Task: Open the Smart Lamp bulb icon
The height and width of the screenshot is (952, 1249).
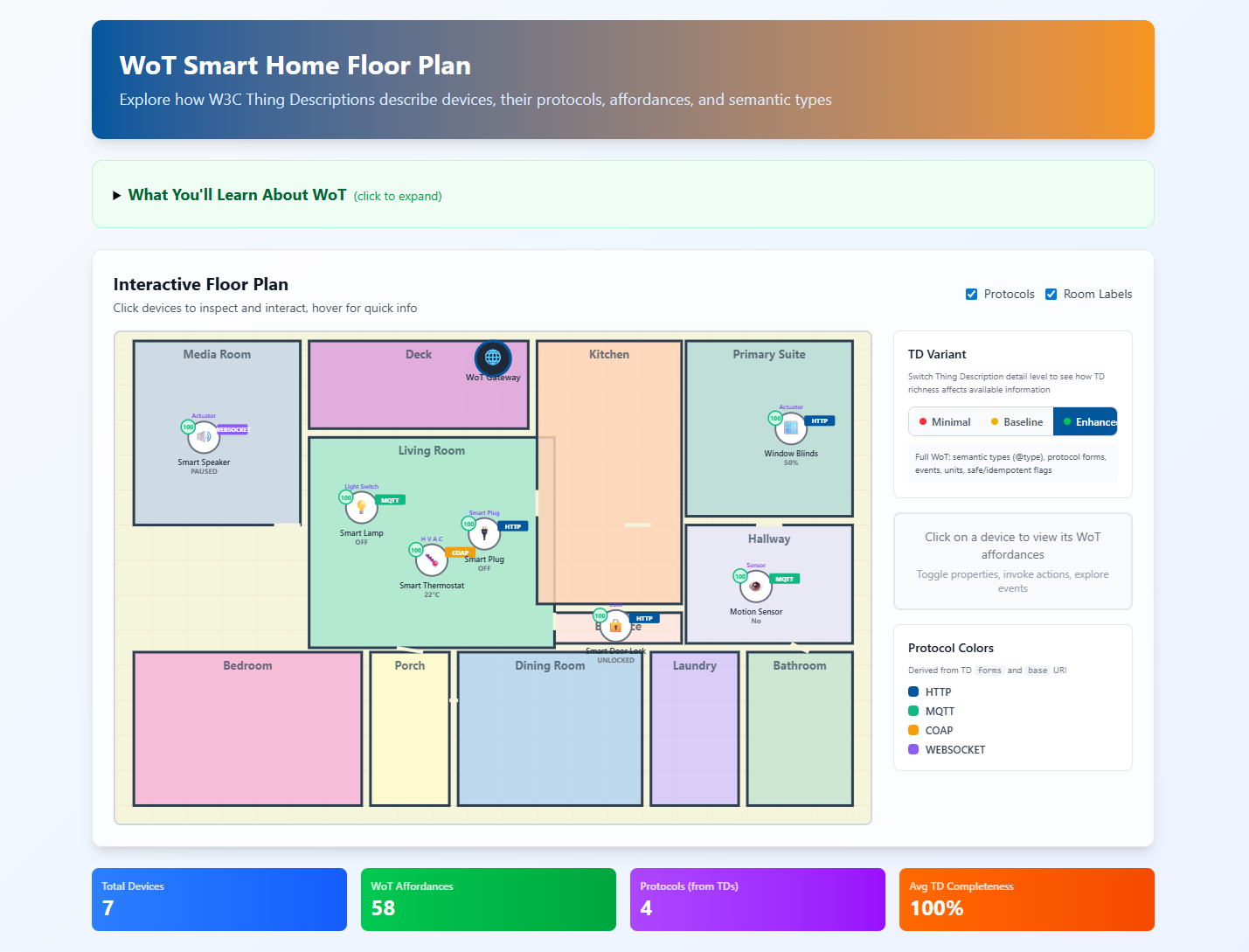Action: [361, 507]
